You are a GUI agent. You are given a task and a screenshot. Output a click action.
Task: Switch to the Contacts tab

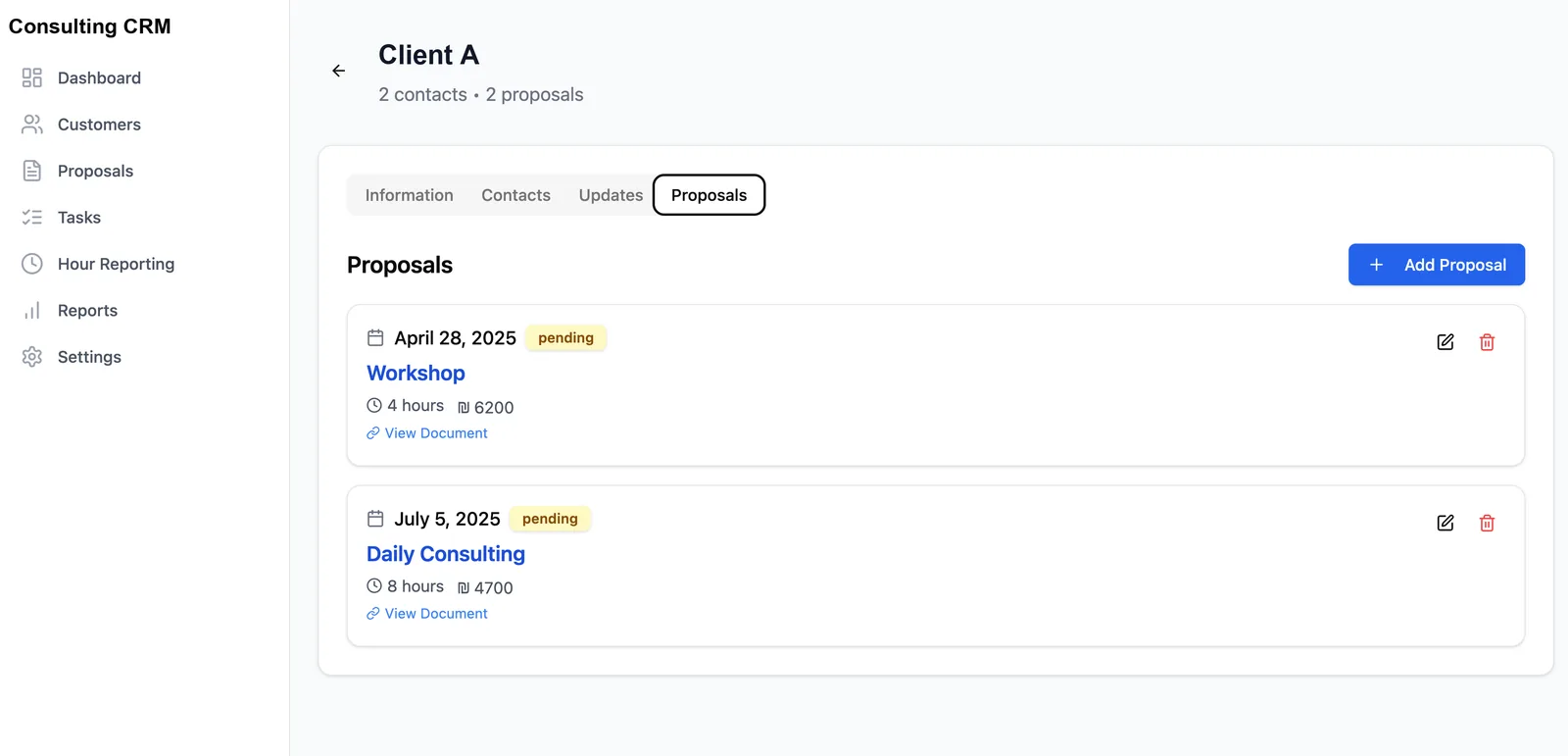pos(515,195)
